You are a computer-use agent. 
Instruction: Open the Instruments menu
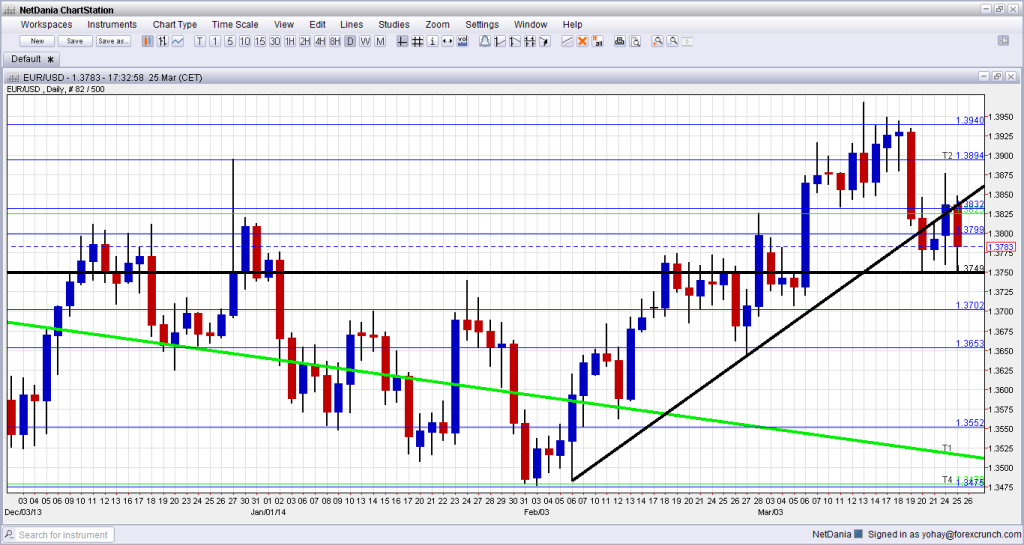[x=112, y=24]
